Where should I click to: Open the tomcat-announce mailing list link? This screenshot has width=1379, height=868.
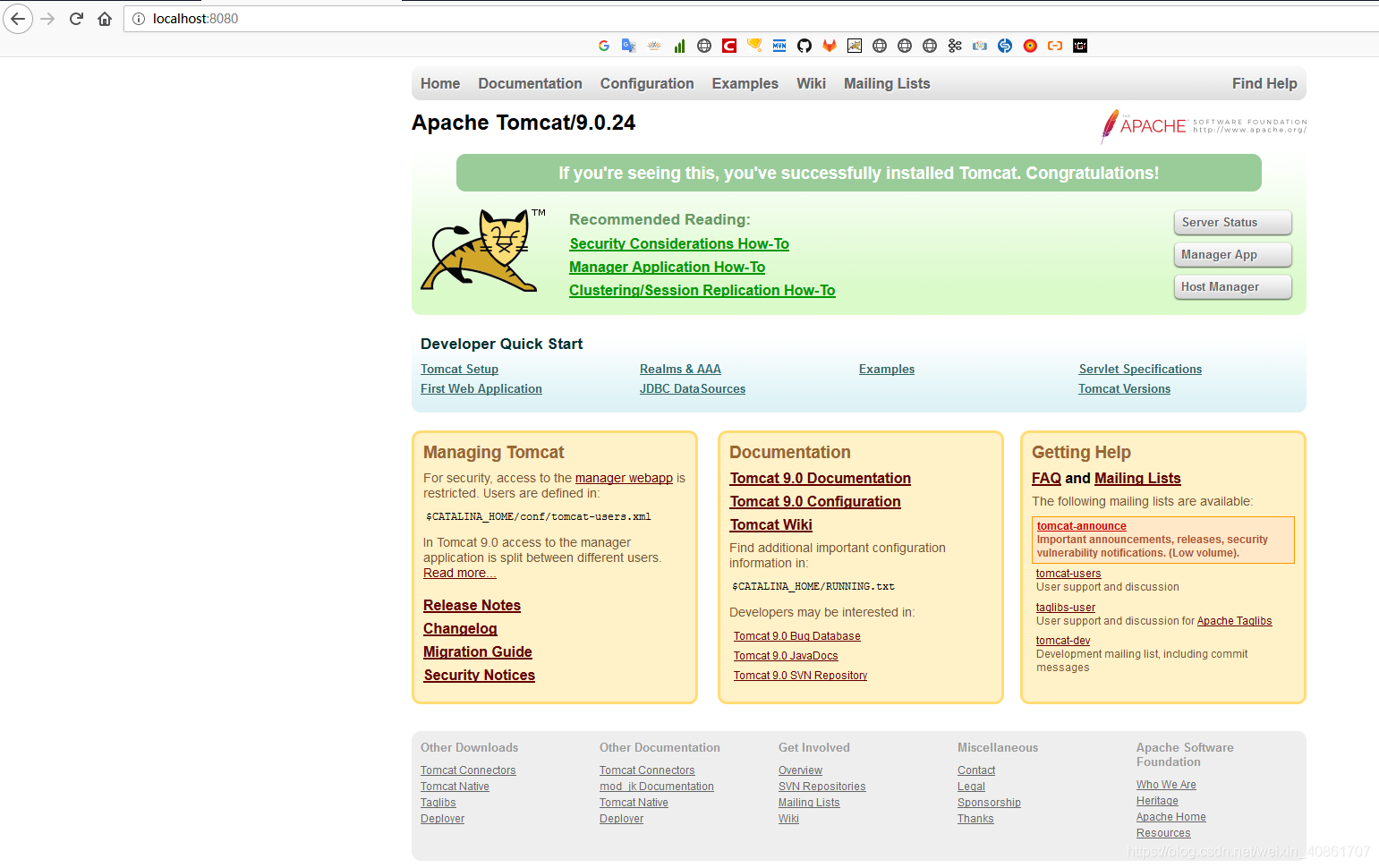1081,526
